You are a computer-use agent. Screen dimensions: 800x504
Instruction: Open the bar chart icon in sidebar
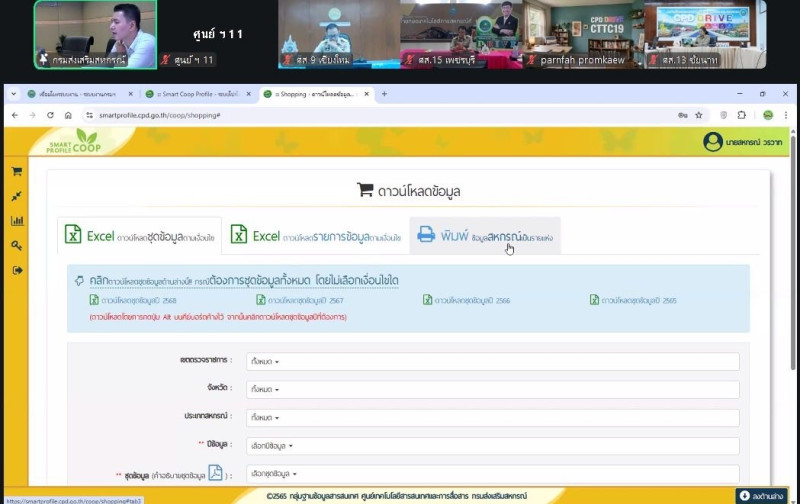click(17, 221)
